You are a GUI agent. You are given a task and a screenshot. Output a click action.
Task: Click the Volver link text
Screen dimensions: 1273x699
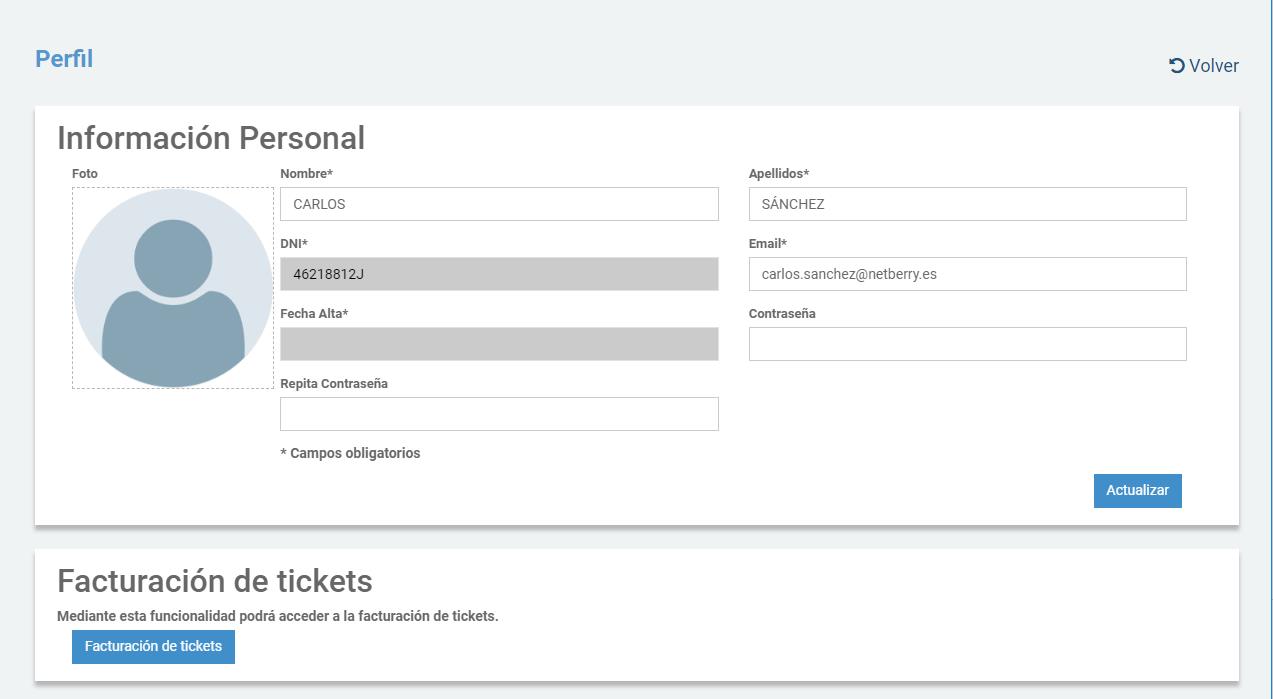coord(1213,66)
